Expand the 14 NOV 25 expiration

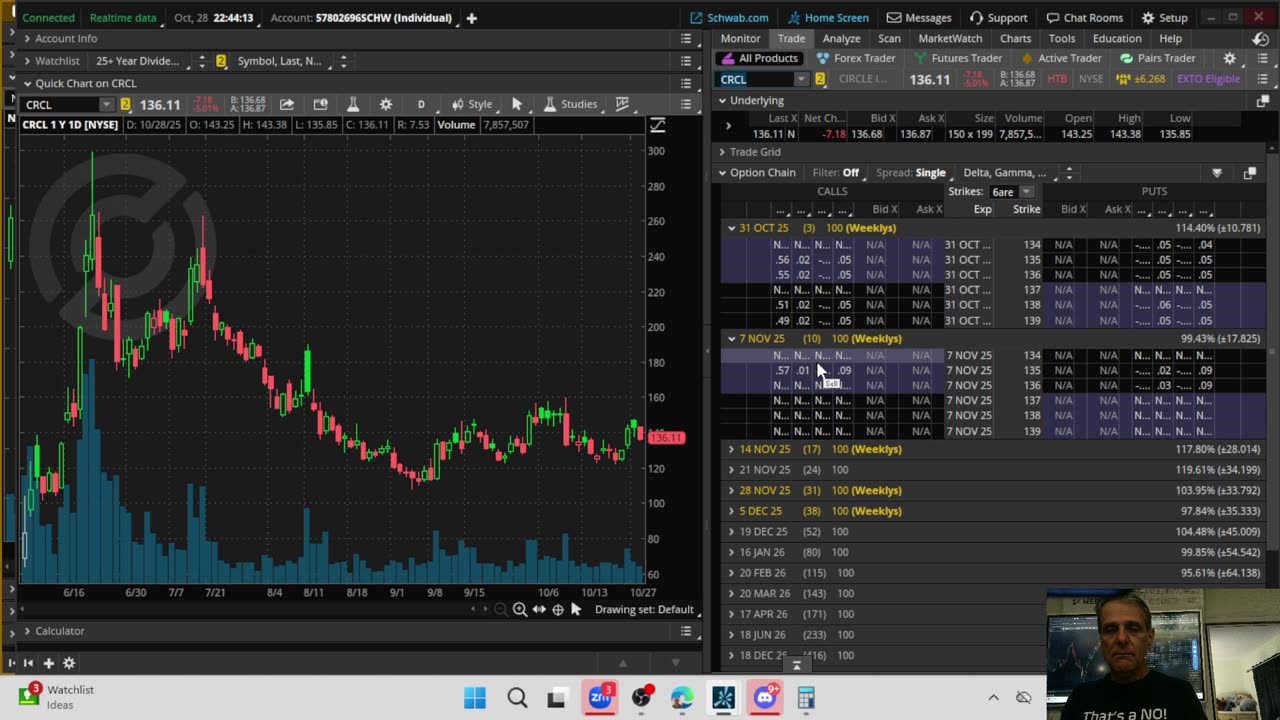click(731, 449)
